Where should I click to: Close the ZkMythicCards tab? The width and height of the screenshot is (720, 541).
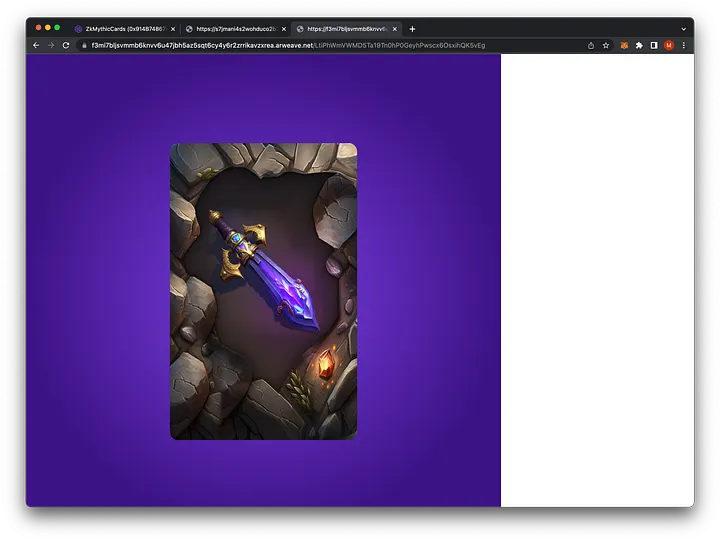click(x=172, y=29)
